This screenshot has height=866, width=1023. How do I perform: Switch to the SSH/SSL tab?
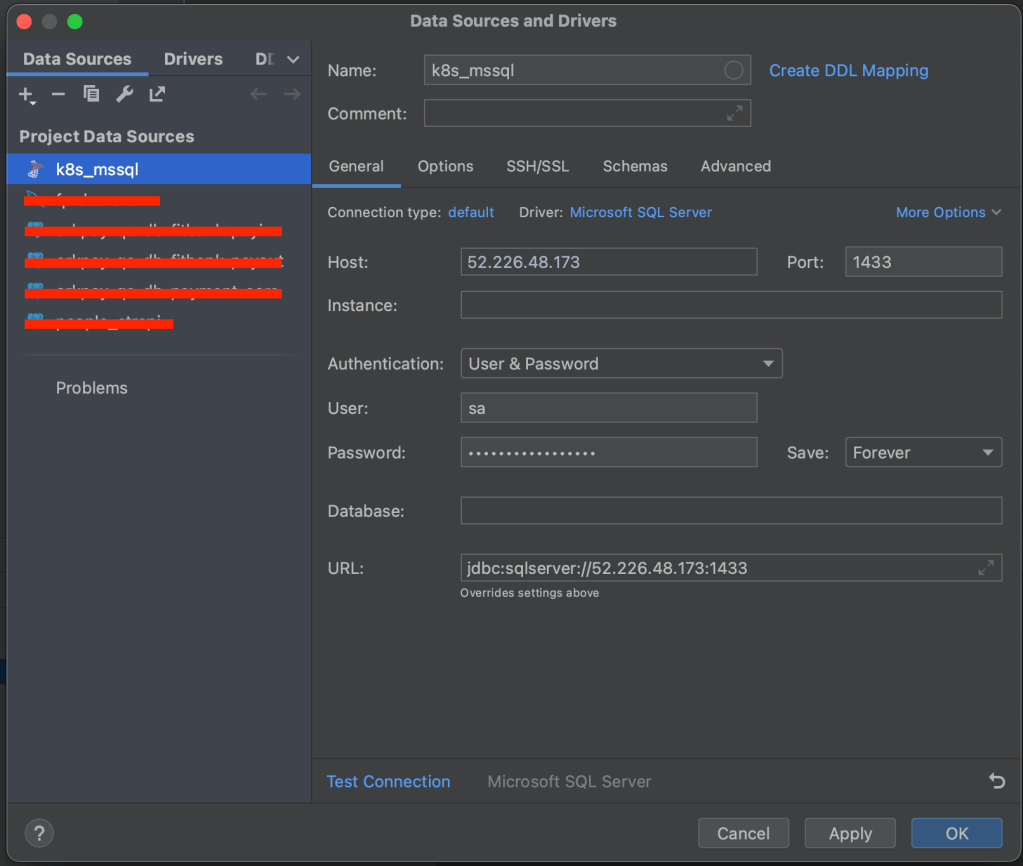pyautogui.click(x=537, y=166)
